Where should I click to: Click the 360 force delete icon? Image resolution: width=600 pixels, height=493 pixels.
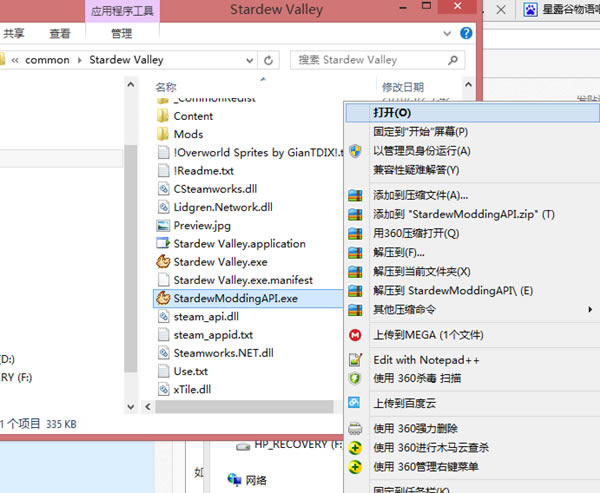click(354, 429)
